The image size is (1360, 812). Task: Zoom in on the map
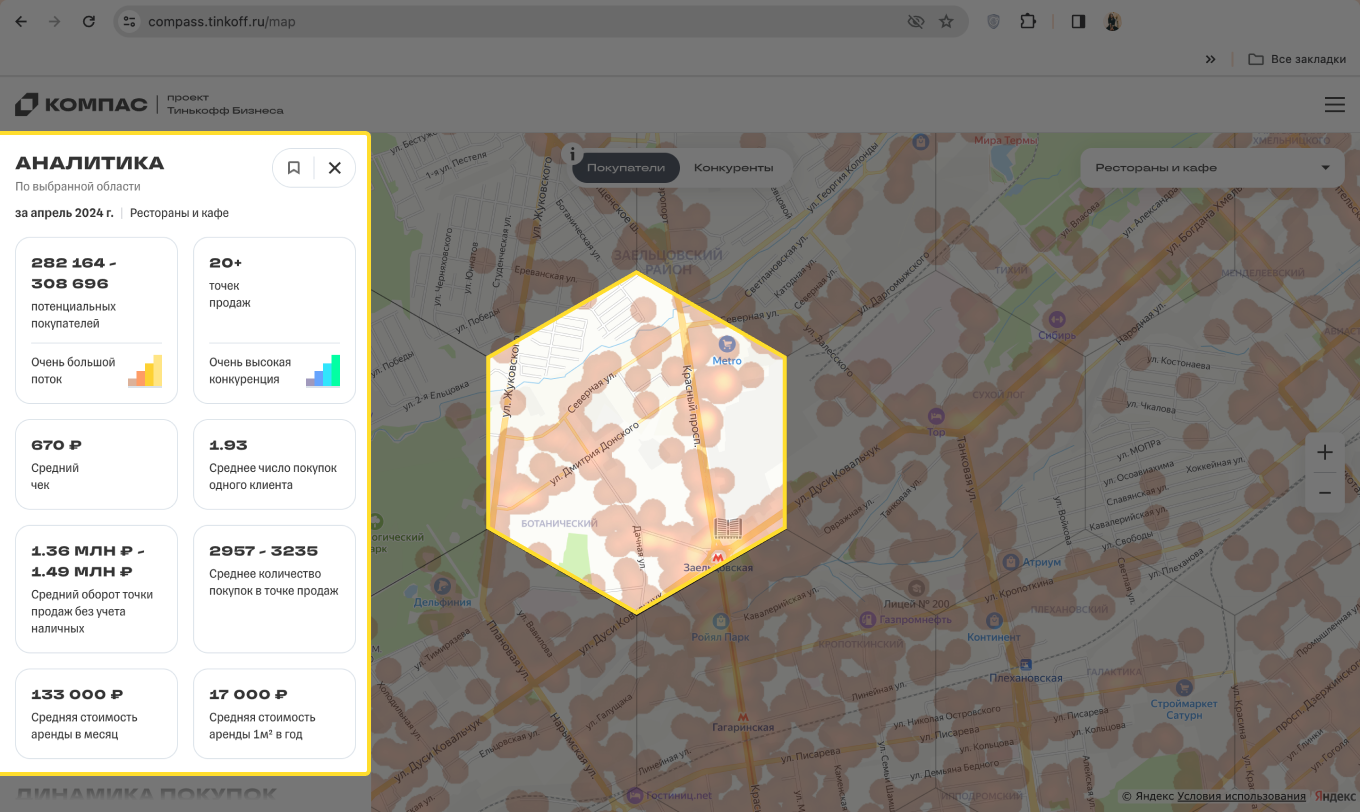[x=1324, y=453]
